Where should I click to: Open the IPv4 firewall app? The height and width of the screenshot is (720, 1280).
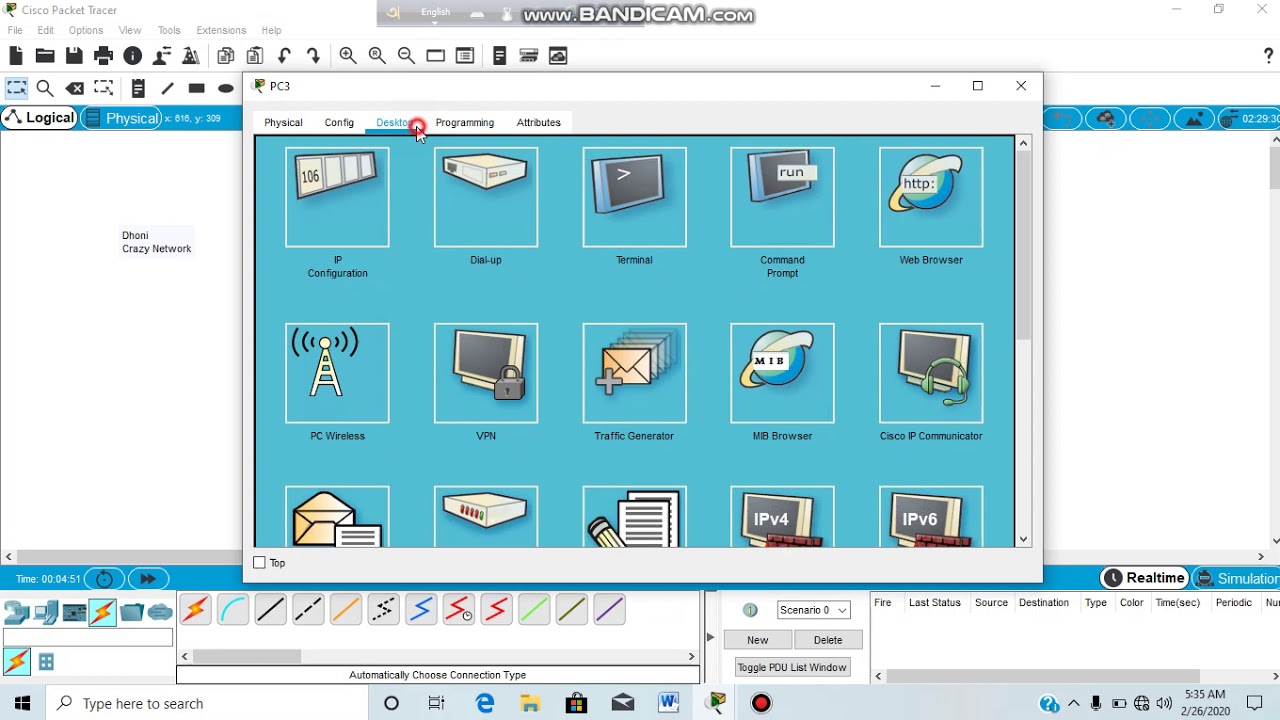tap(782, 517)
